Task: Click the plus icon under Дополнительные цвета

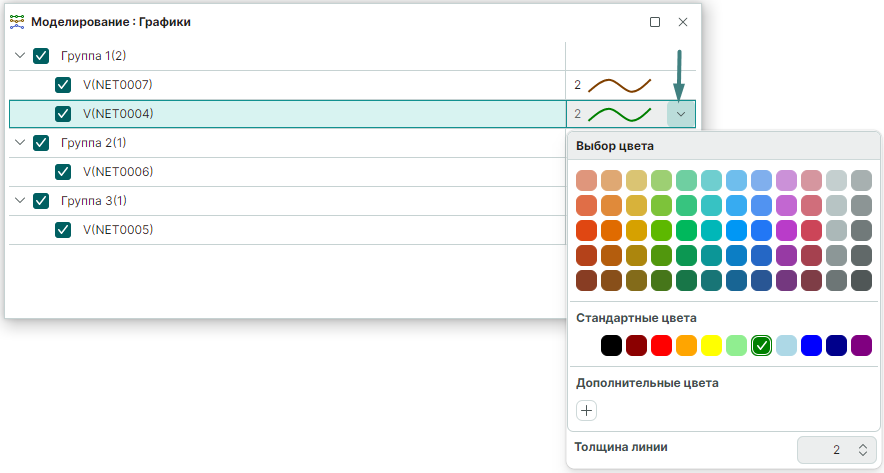Action: pos(587,410)
